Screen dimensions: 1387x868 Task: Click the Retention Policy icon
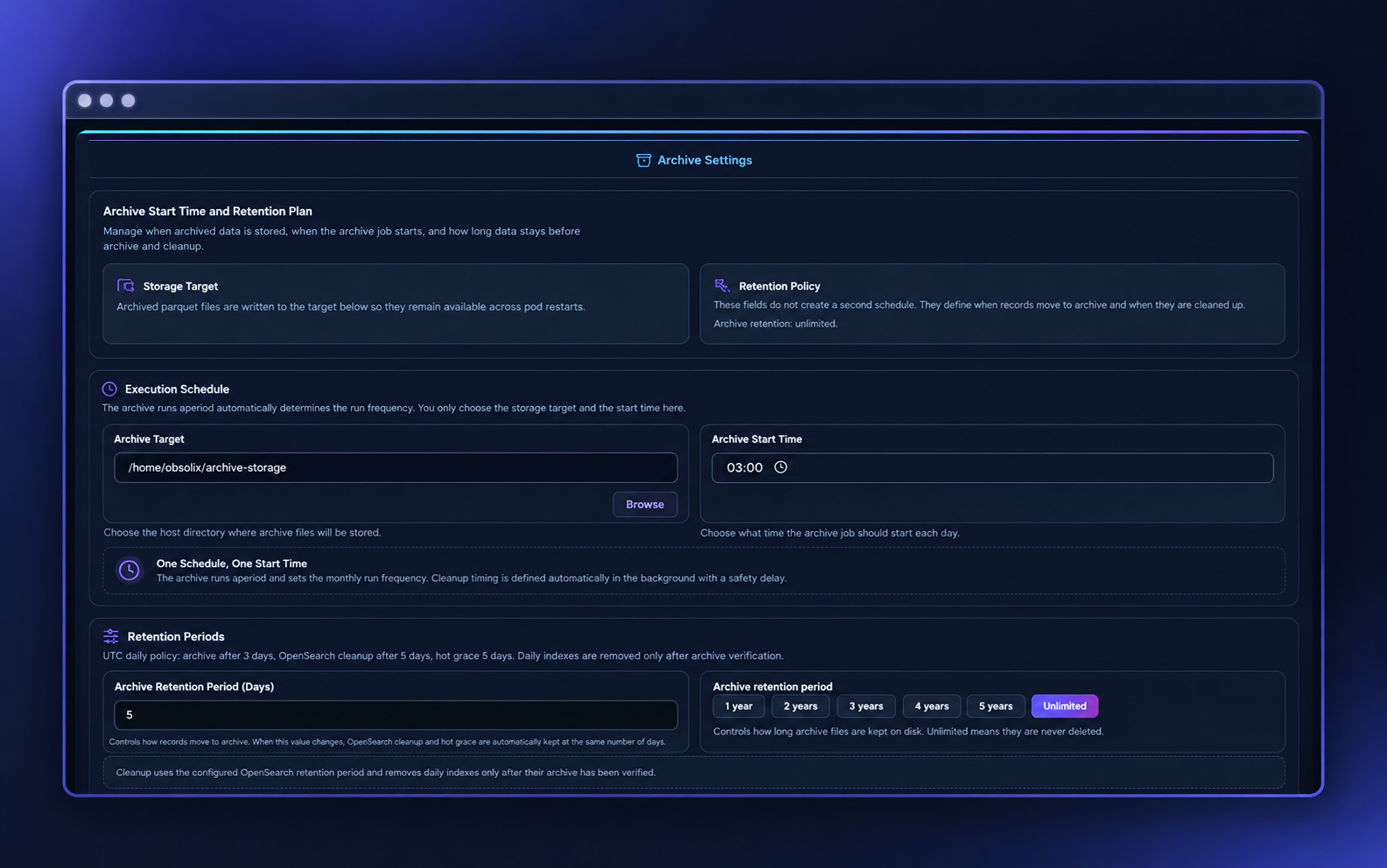[x=722, y=285]
